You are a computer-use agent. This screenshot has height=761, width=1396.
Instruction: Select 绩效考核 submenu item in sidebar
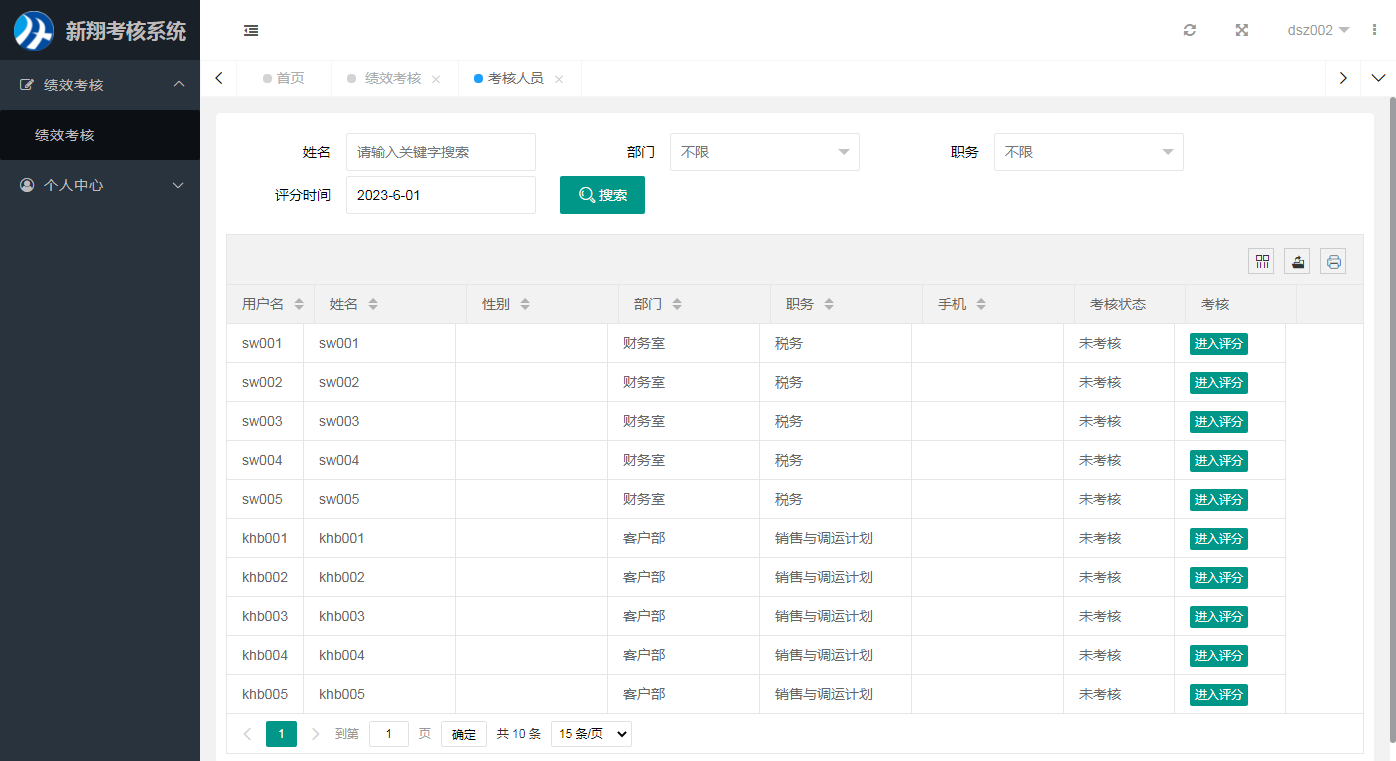click(x=65, y=135)
